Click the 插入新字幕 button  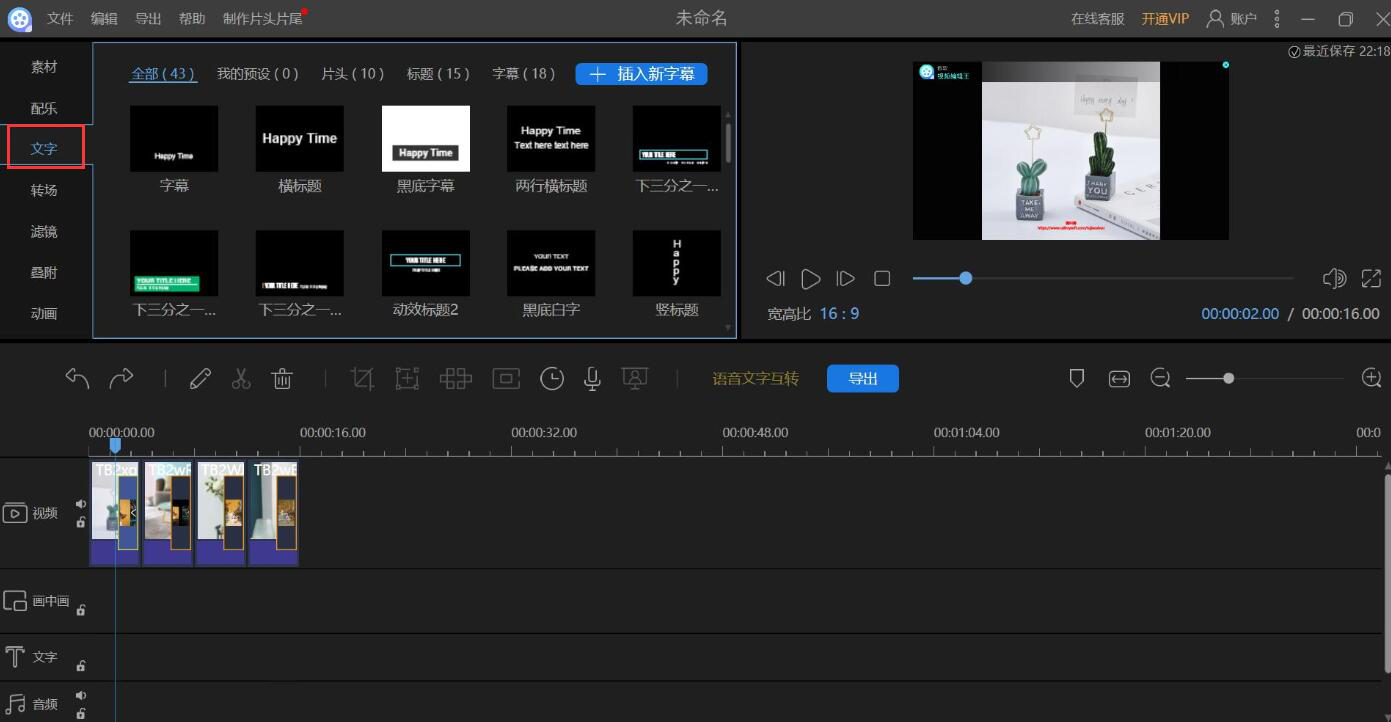coord(641,74)
